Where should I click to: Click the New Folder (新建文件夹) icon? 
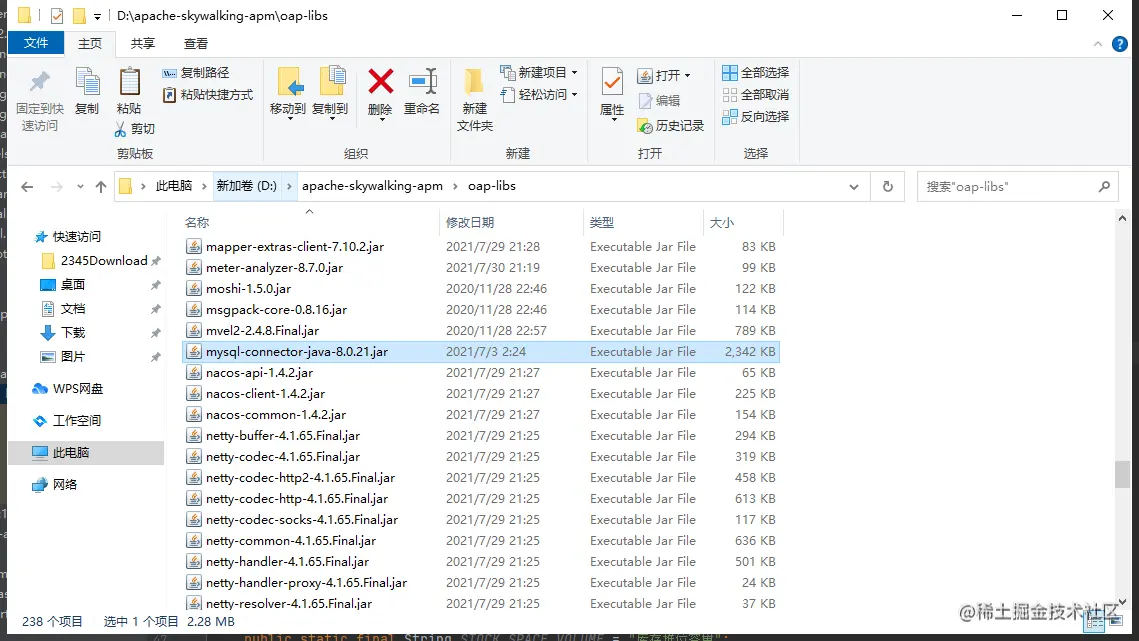(x=474, y=81)
